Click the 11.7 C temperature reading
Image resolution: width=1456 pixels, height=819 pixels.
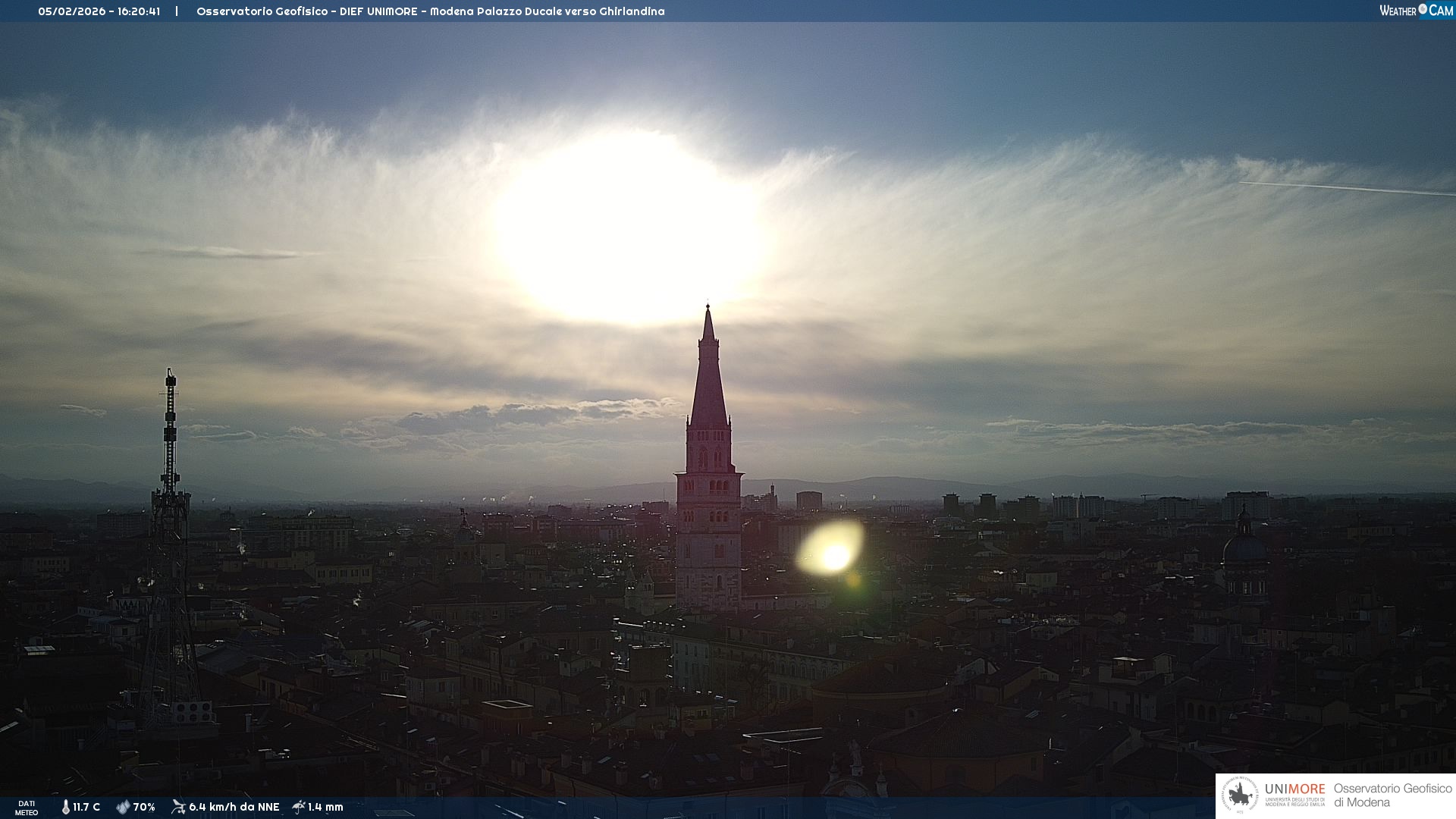(86, 807)
